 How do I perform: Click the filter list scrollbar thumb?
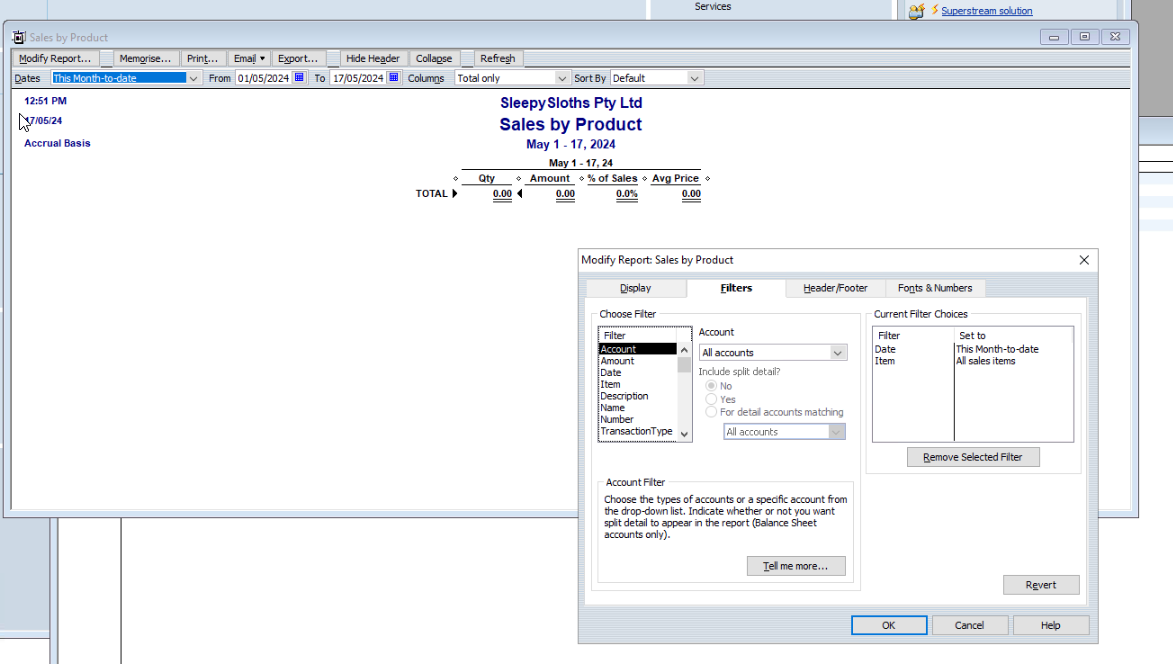684,364
